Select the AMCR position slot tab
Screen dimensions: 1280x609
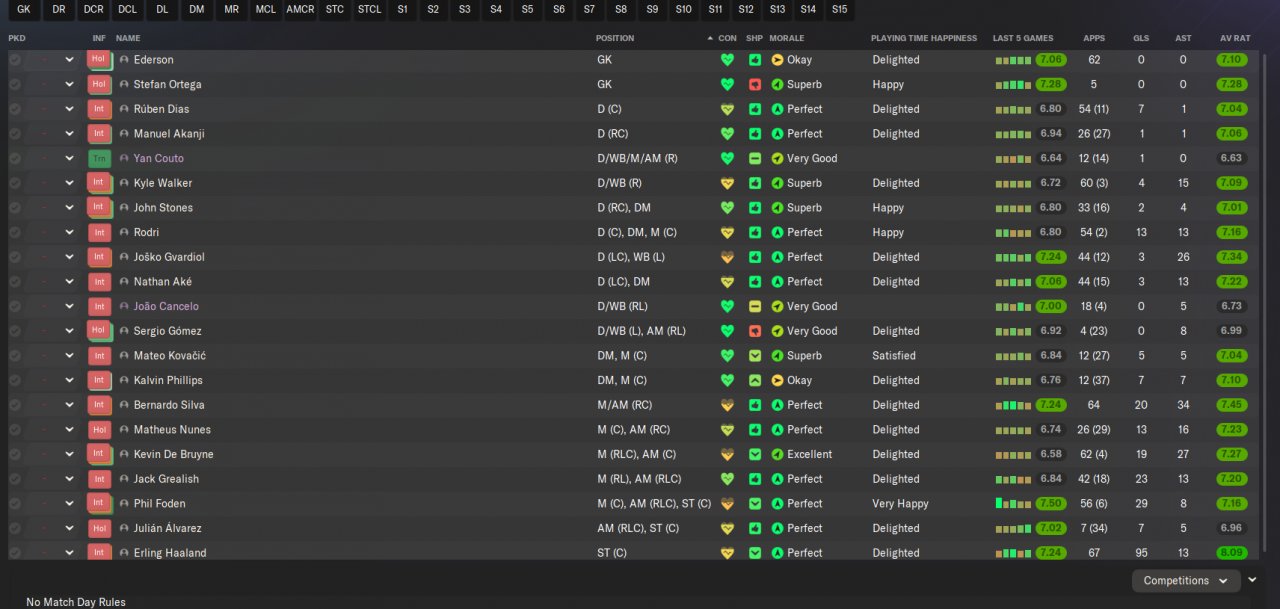[x=300, y=10]
